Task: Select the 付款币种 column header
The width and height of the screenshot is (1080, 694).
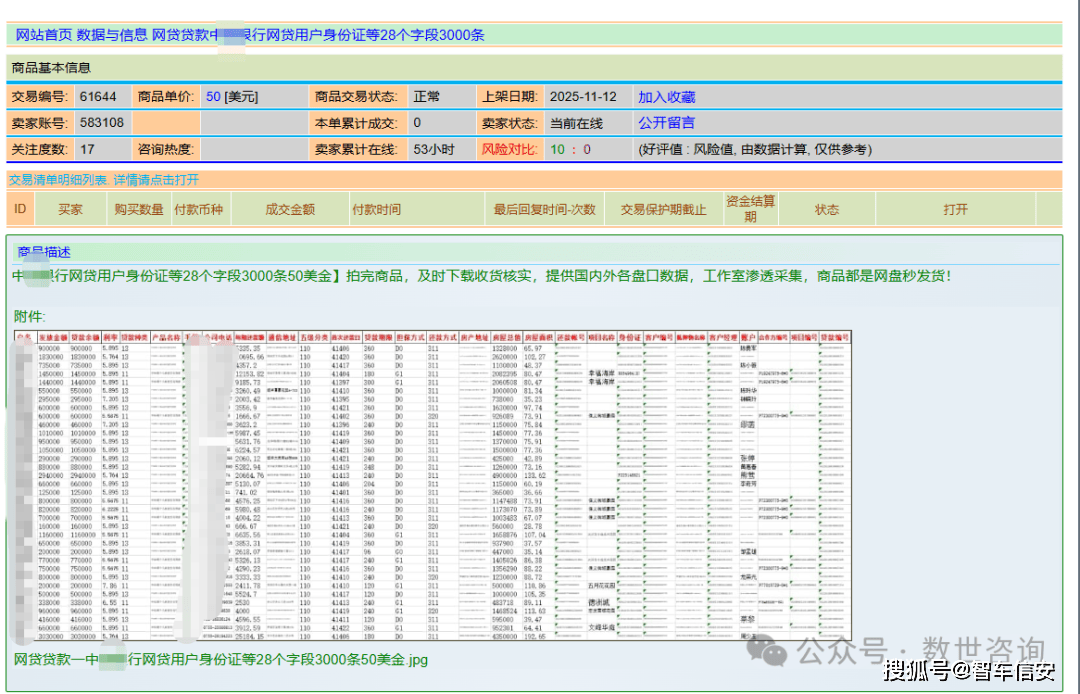Action: coord(198,209)
